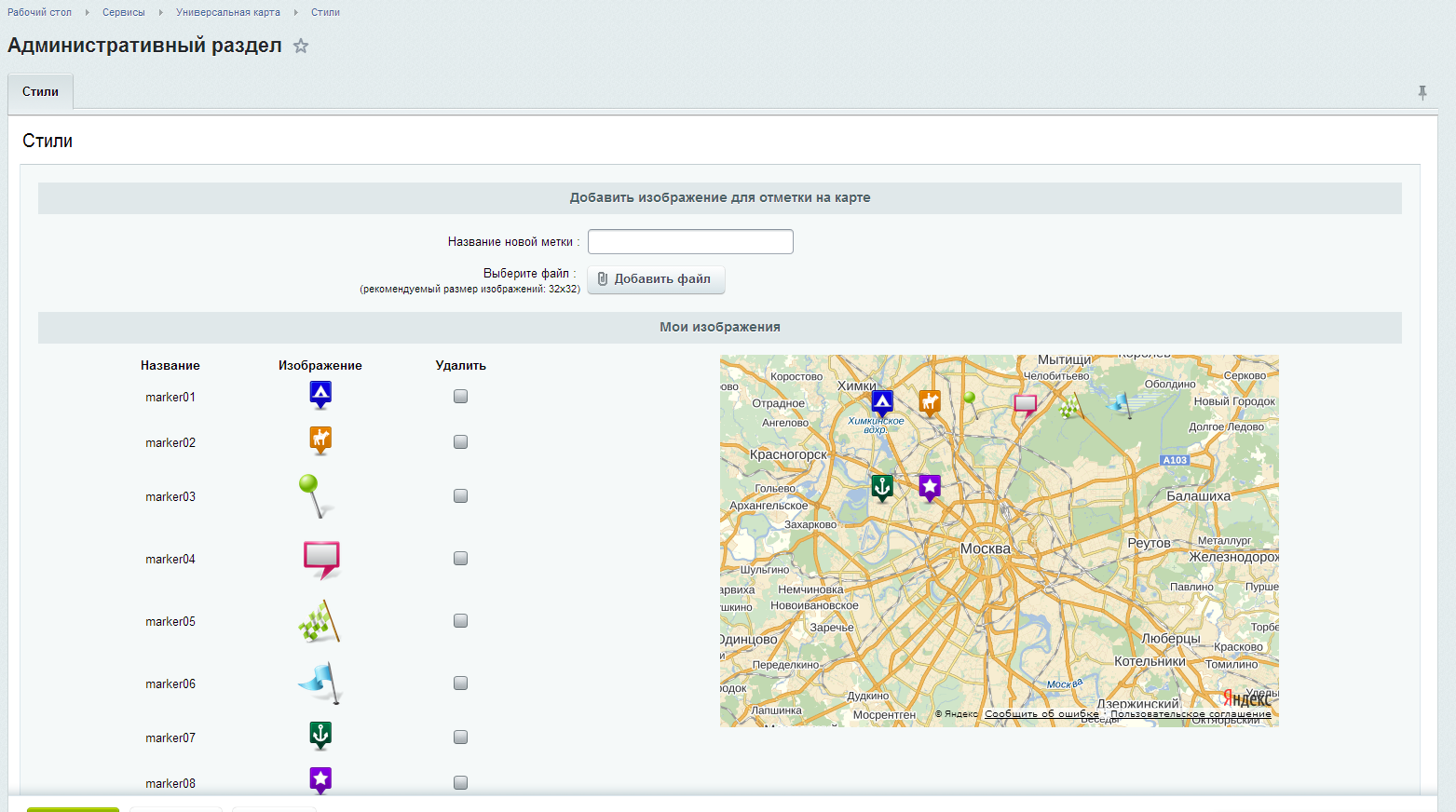Check the delete box for marker03

(x=460, y=495)
